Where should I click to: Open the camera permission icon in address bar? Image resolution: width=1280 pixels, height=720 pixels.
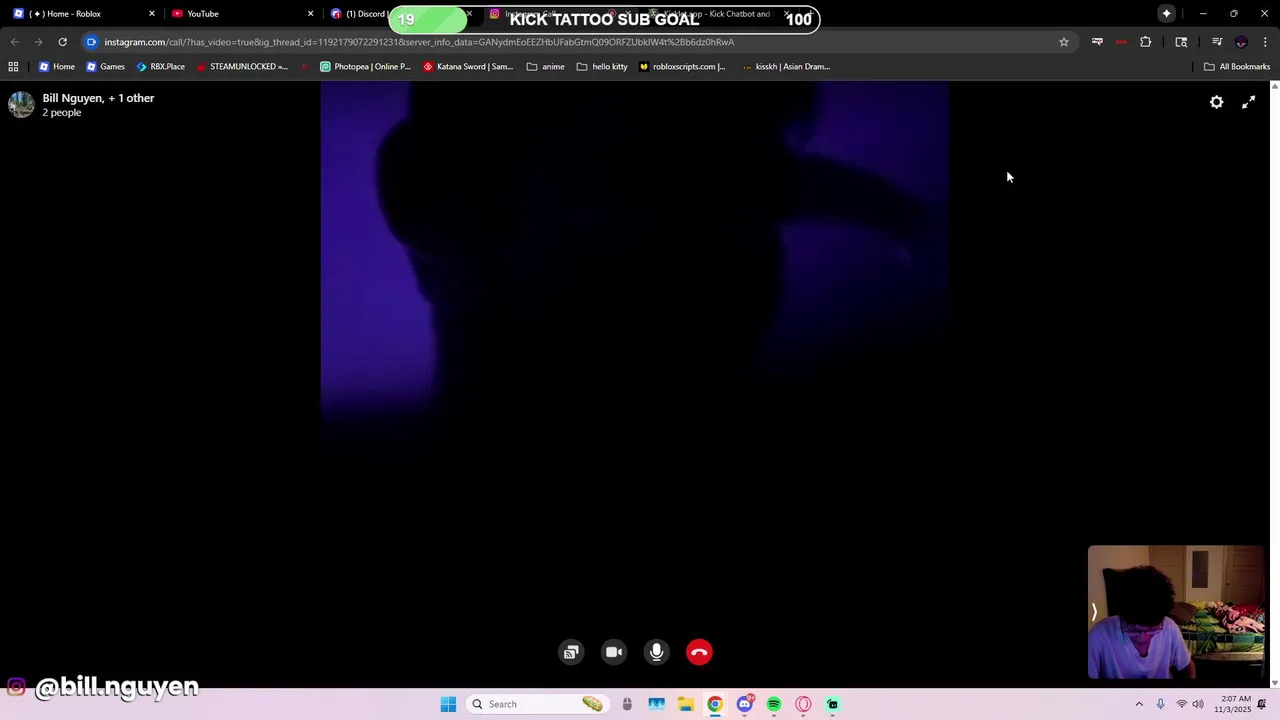click(x=91, y=42)
